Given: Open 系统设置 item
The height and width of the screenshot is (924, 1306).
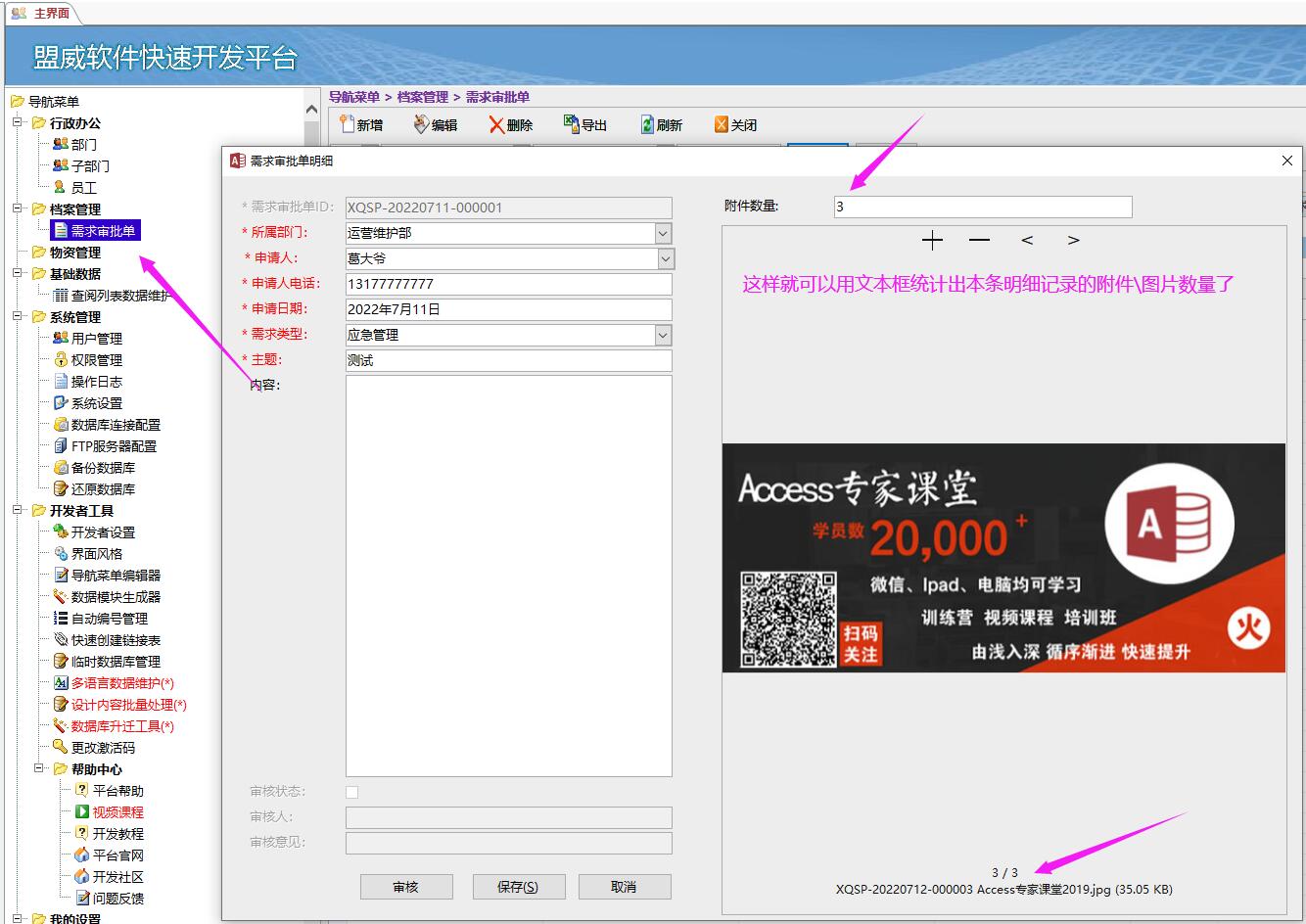Looking at the screenshot, I should click(x=96, y=403).
